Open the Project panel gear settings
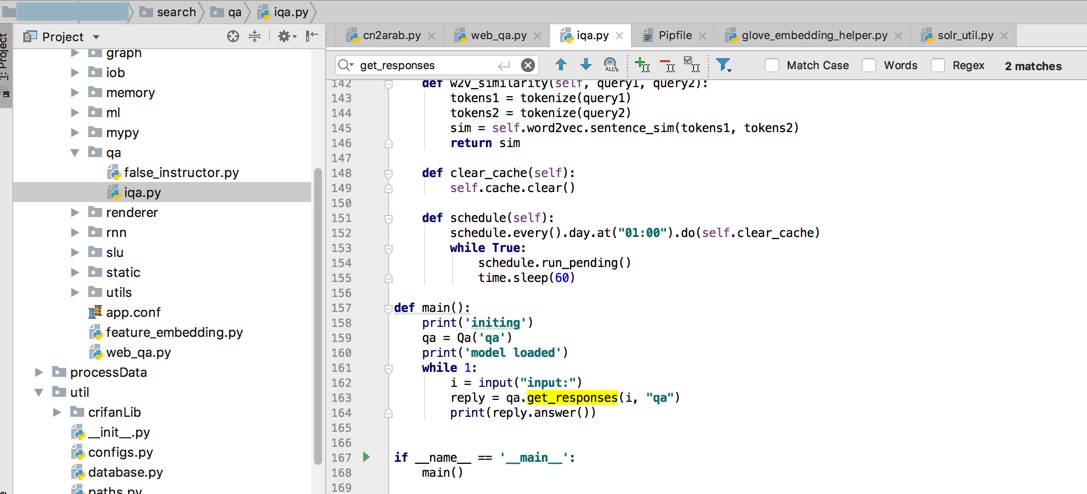Screen dimensions: 1087x494 [x=284, y=37]
